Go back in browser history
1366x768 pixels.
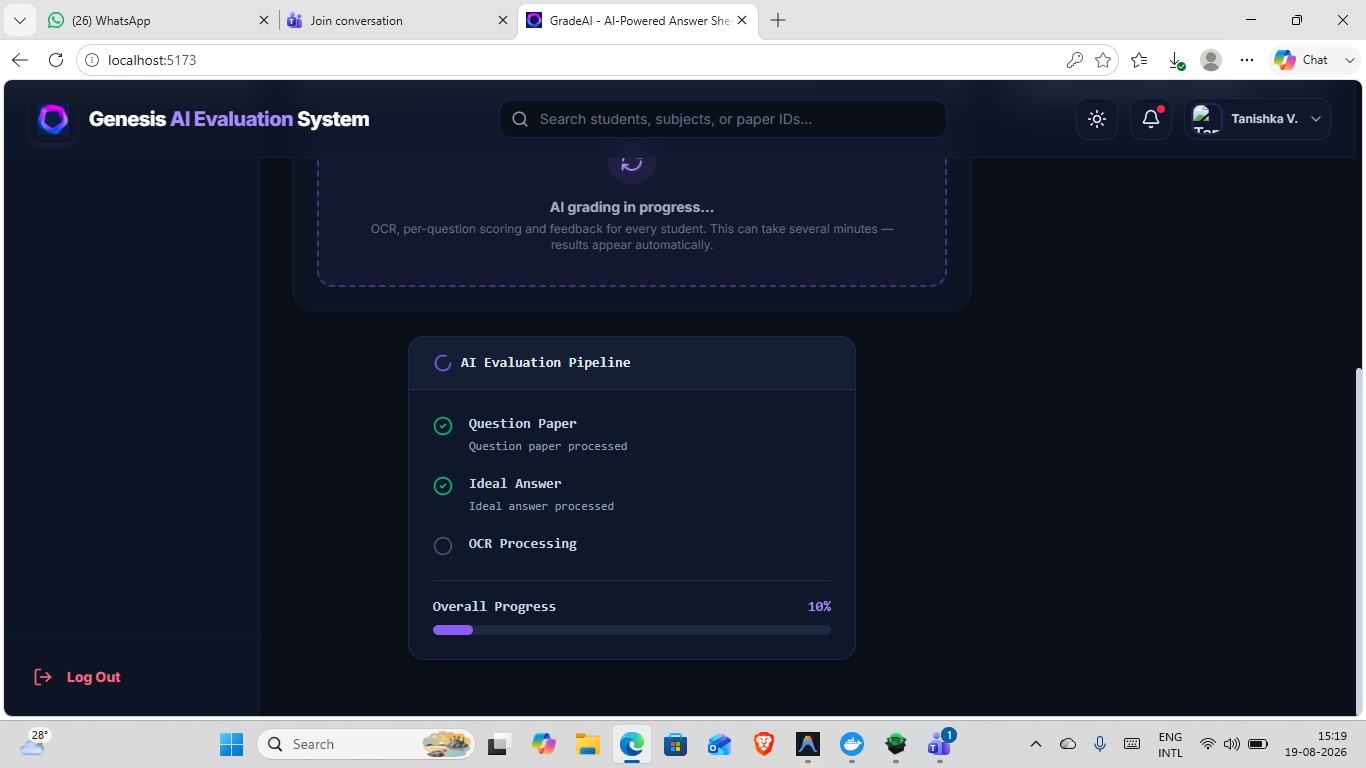coord(20,60)
